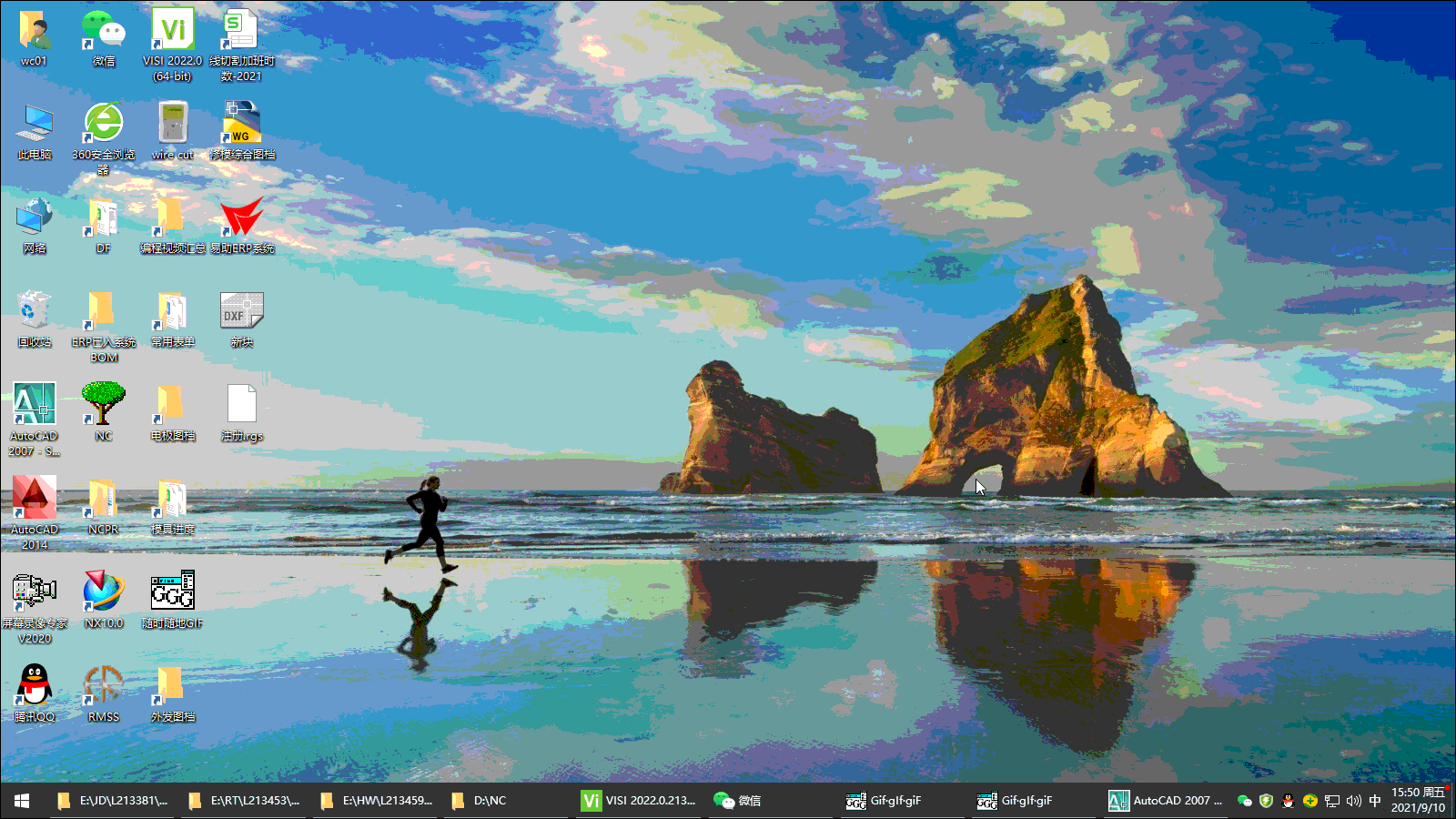Select the 网络 network desktop icon
1456x819 pixels.
pos(35,226)
